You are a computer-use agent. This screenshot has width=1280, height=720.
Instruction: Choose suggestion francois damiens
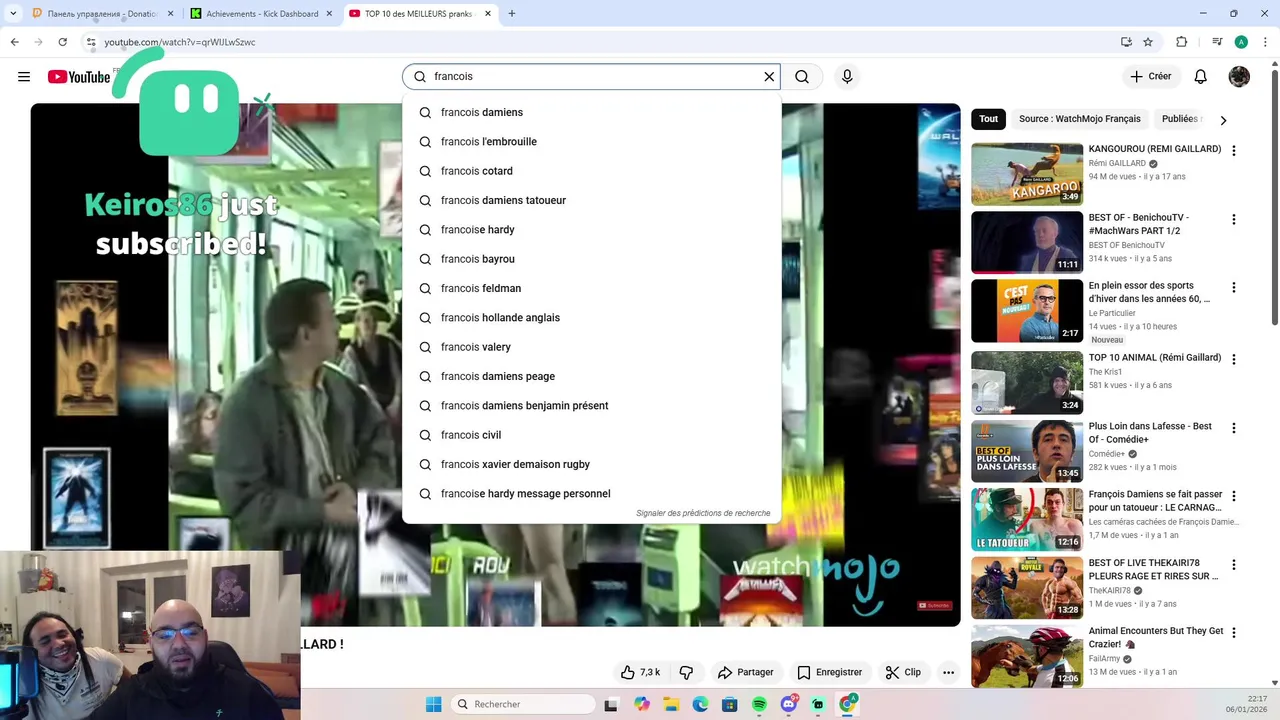tap(591, 112)
